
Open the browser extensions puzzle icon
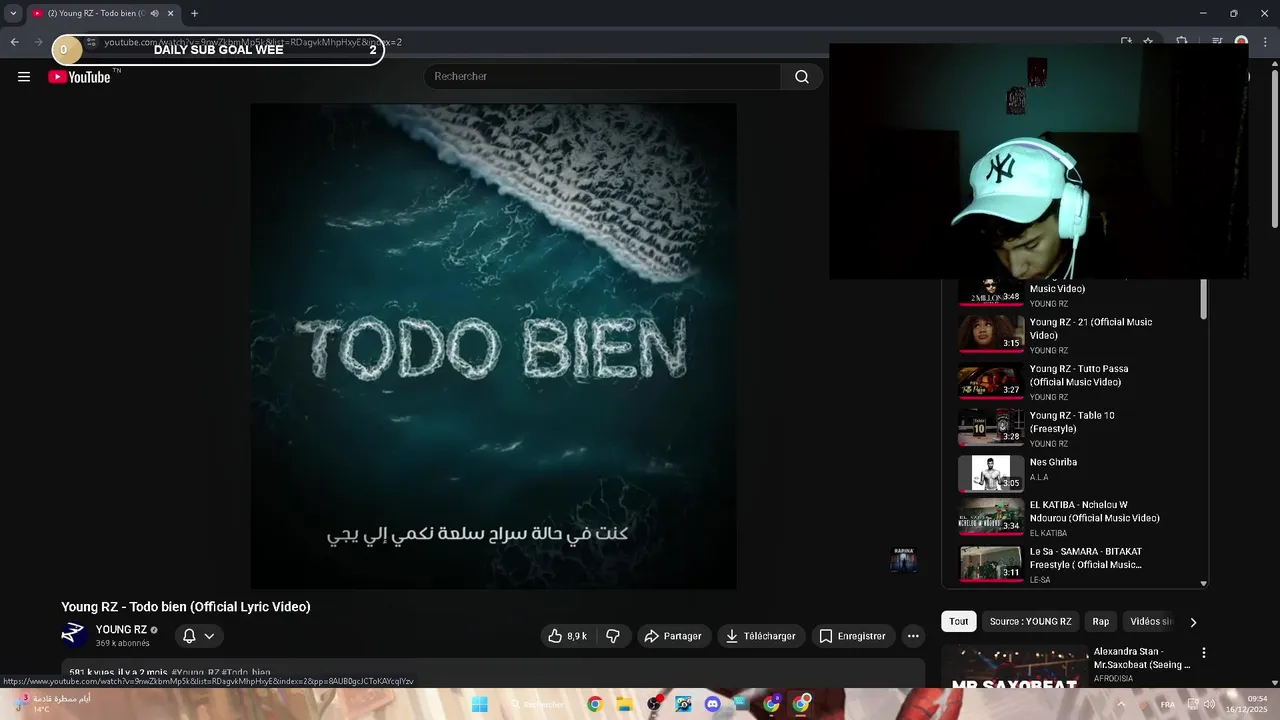1181,42
